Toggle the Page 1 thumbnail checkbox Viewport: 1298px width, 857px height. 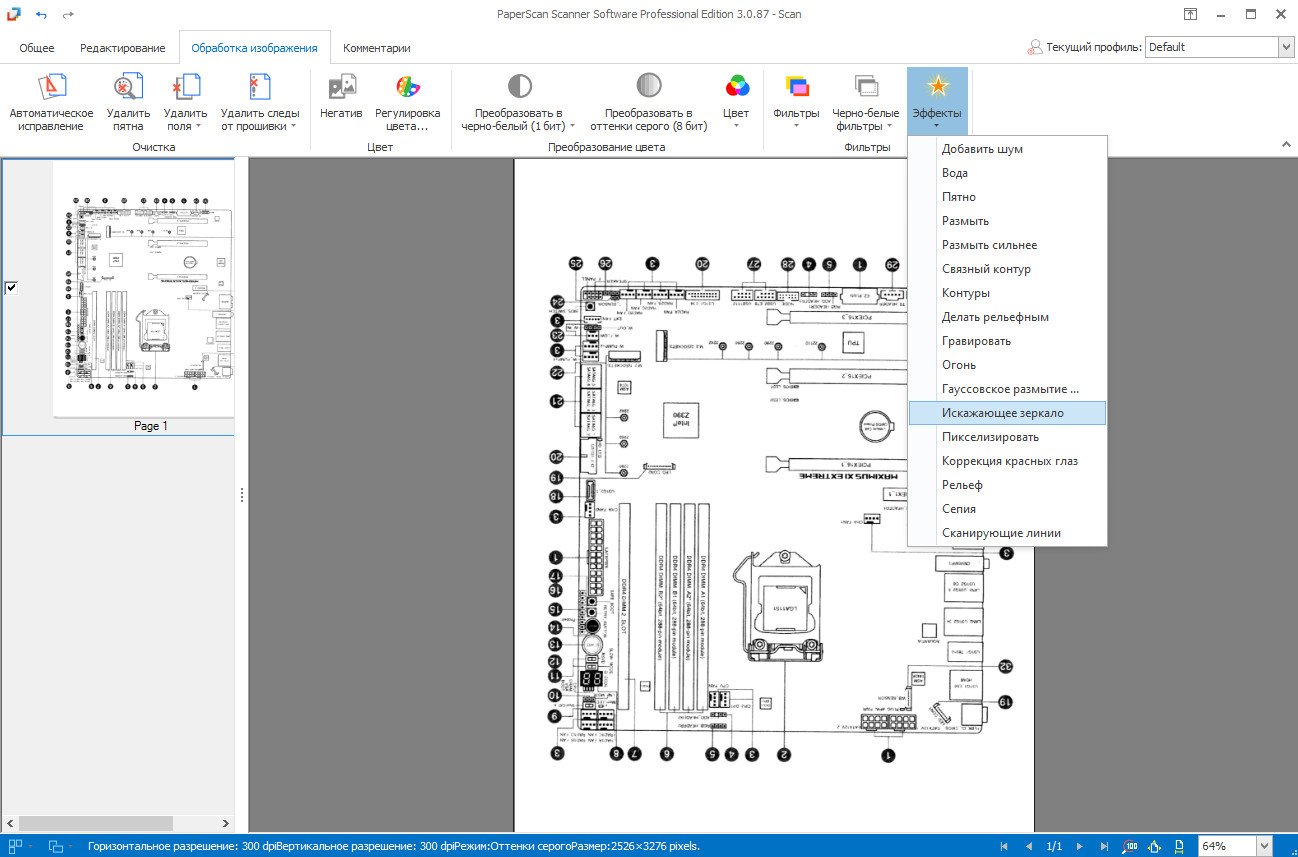click(x=11, y=288)
